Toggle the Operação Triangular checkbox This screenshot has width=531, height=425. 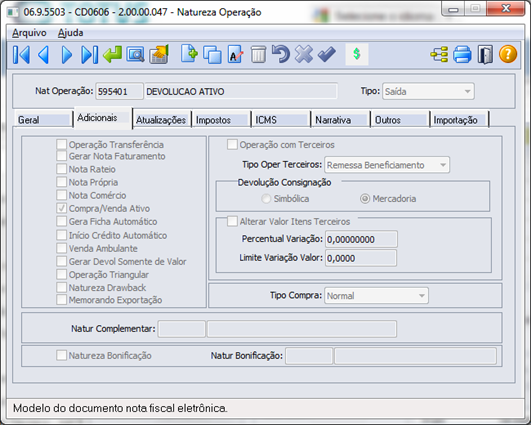[62, 274]
